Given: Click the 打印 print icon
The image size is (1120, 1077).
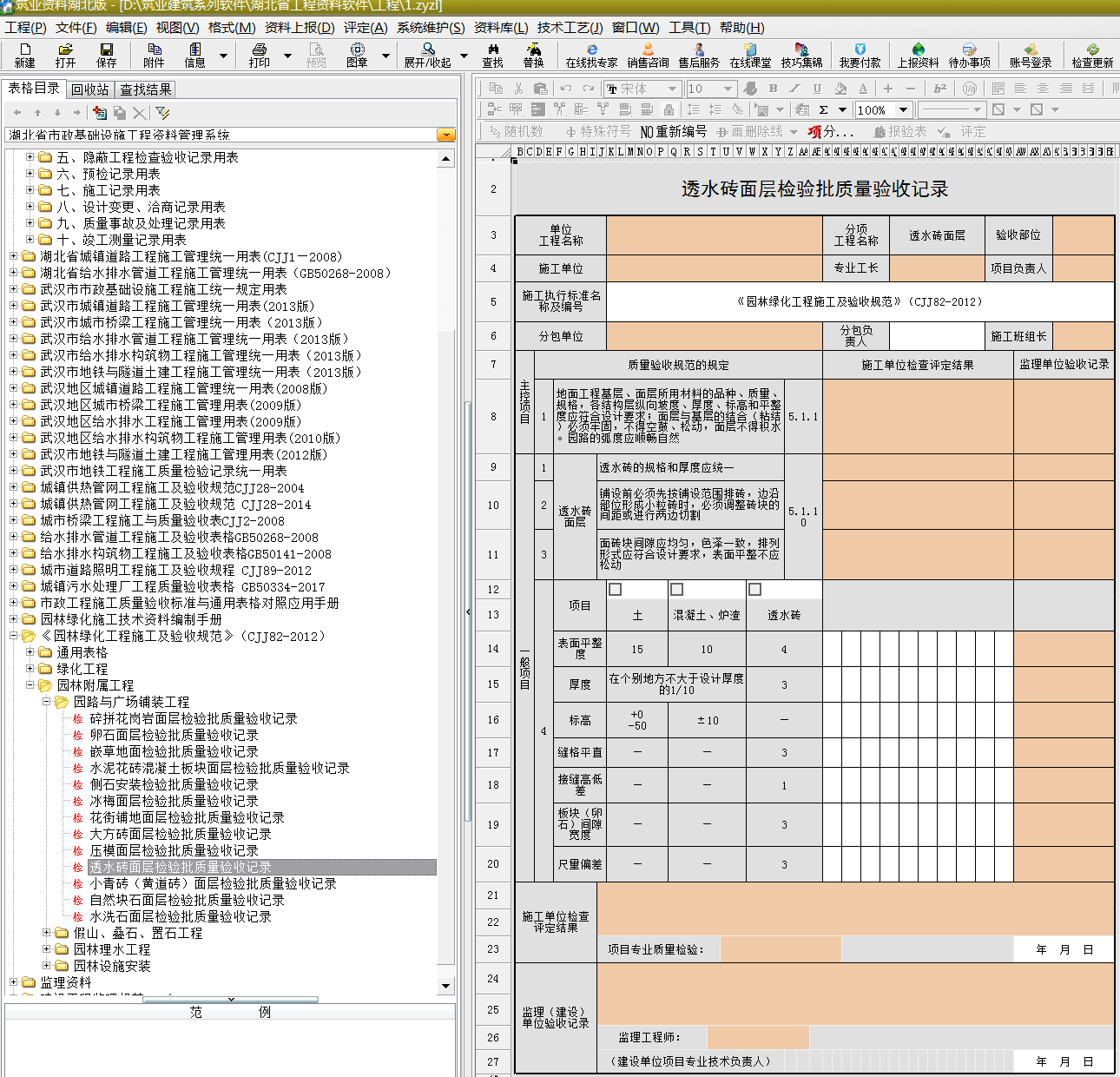Looking at the screenshot, I should pyautogui.click(x=259, y=55).
